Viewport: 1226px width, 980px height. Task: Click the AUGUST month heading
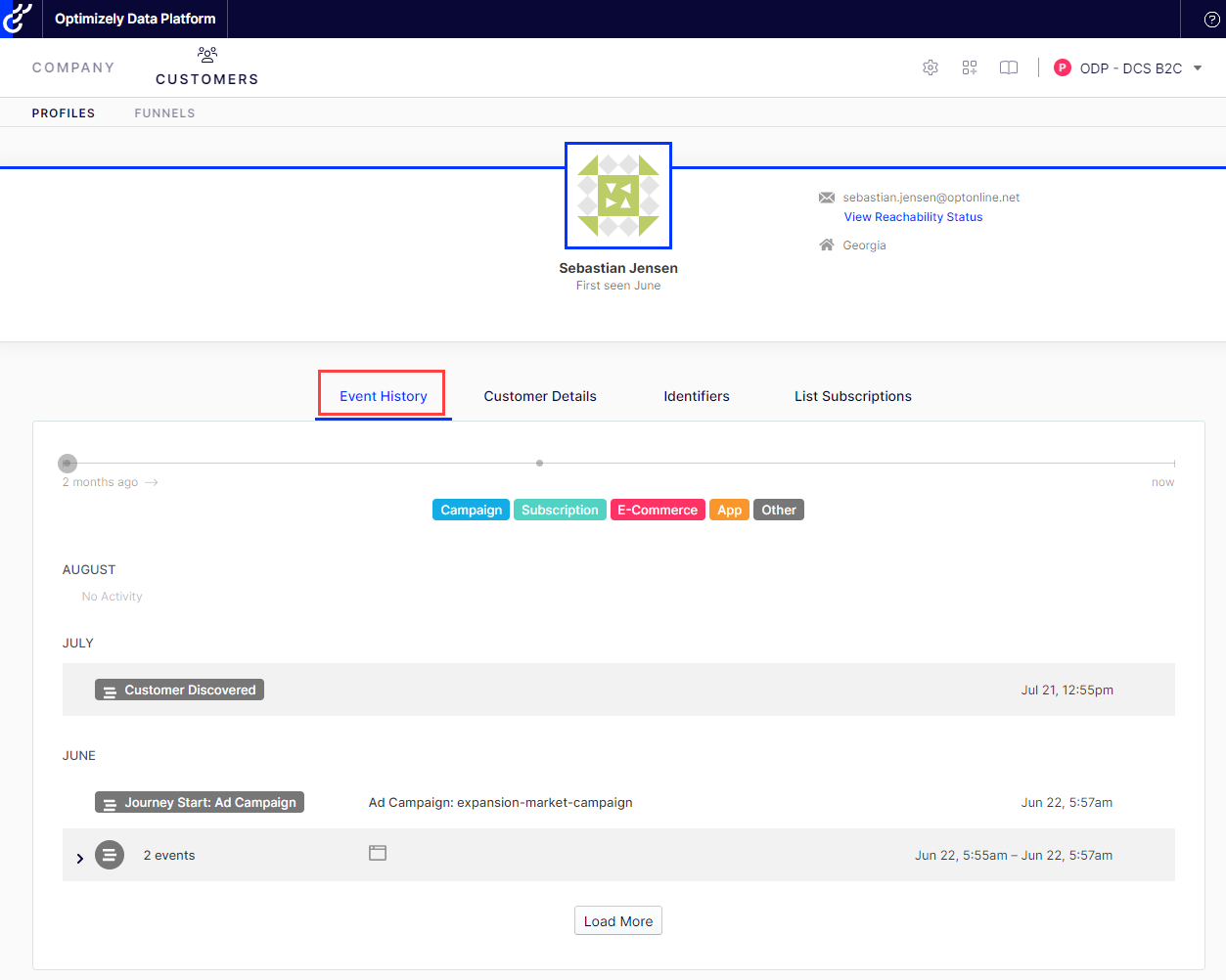pos(89,569)
